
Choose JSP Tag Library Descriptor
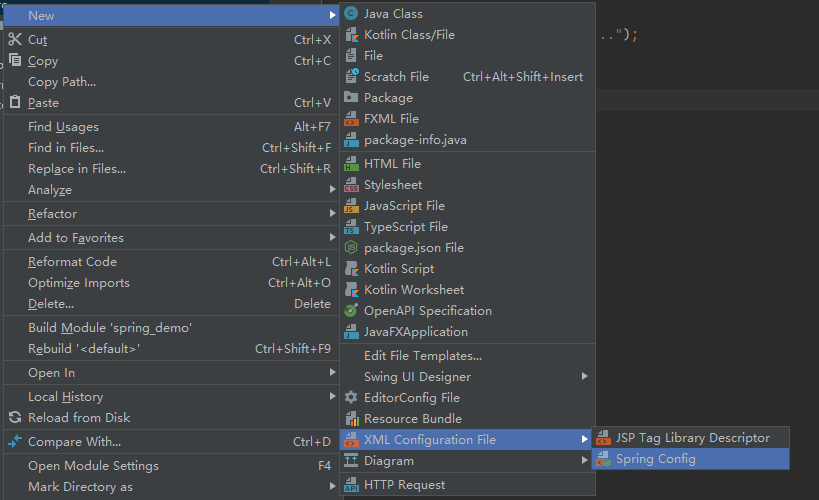(x=692, y=438)
